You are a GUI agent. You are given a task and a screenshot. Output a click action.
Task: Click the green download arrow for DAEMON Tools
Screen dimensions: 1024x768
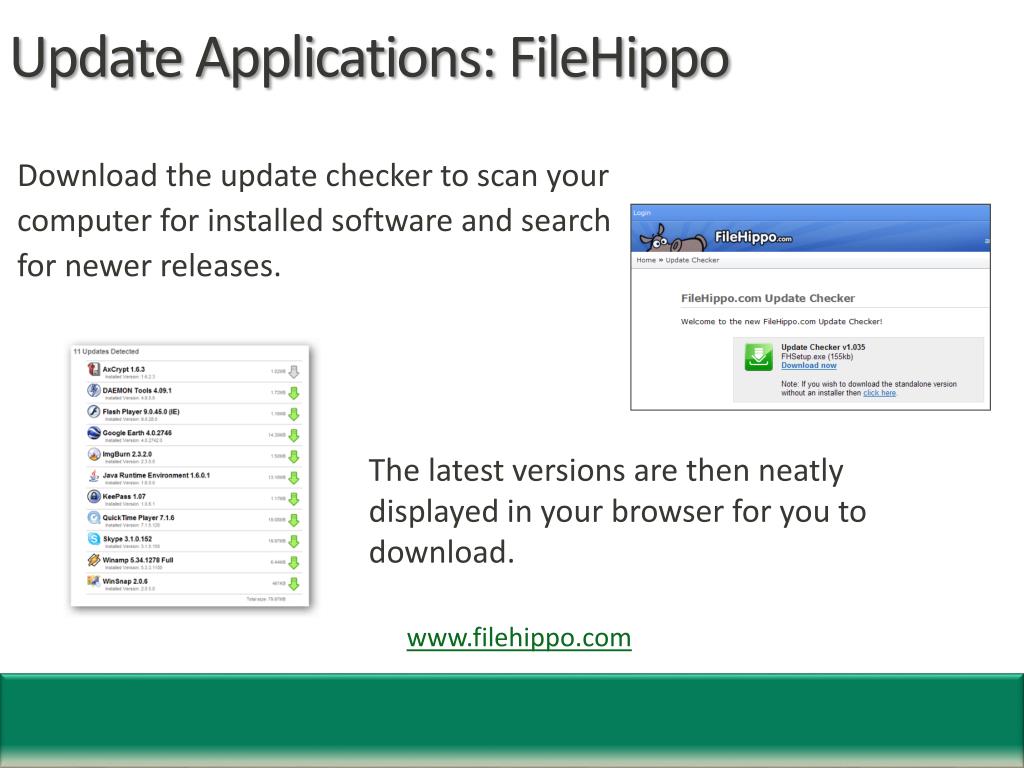pos(294,393)
